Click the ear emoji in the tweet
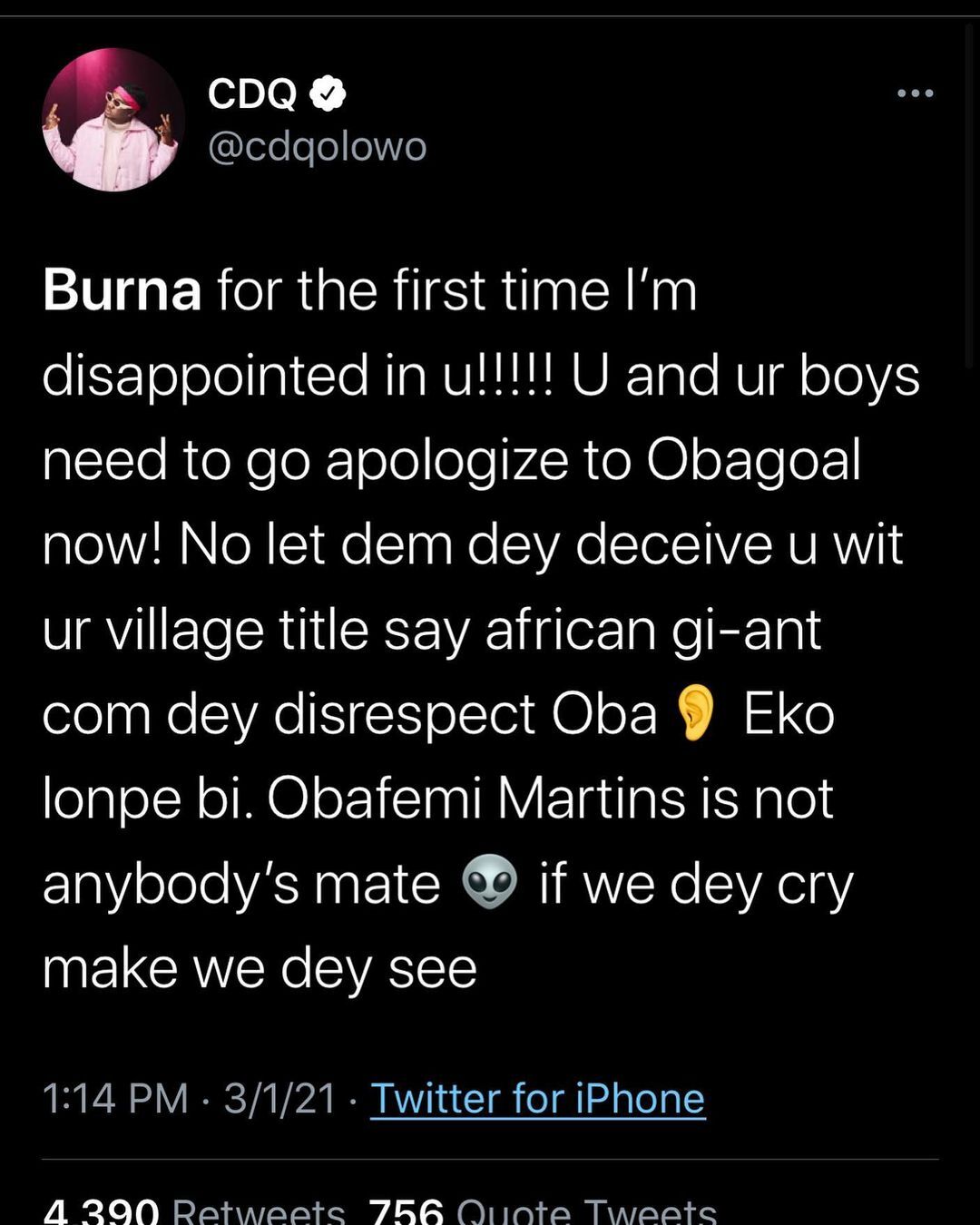980x1225 pixels. pos(697,713)
